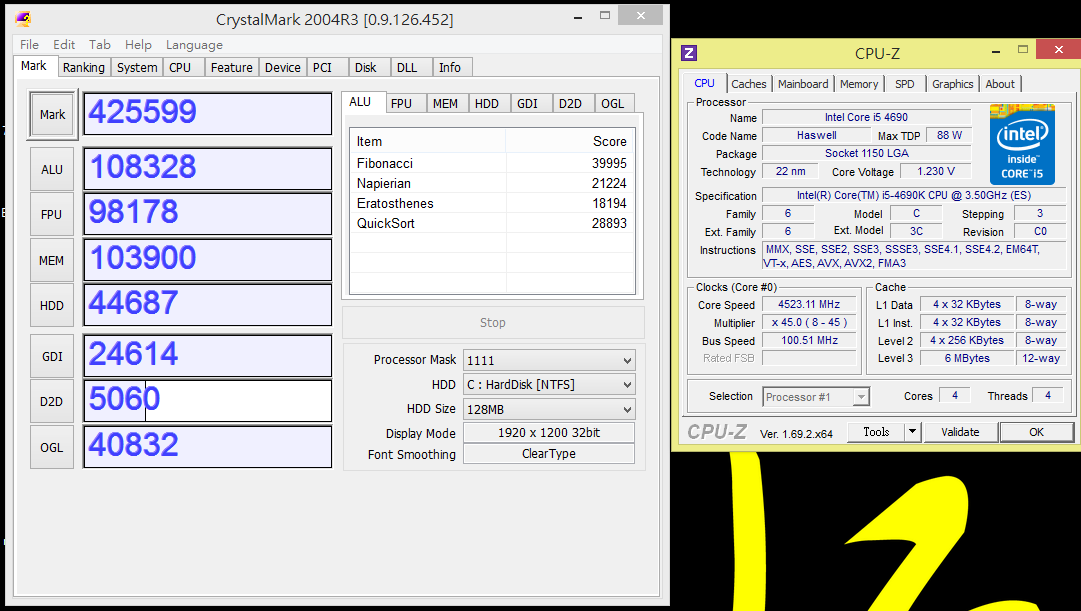Open the Memory tab in CPU-Z
Screen dimensions: 1081x611
(859, 84)
